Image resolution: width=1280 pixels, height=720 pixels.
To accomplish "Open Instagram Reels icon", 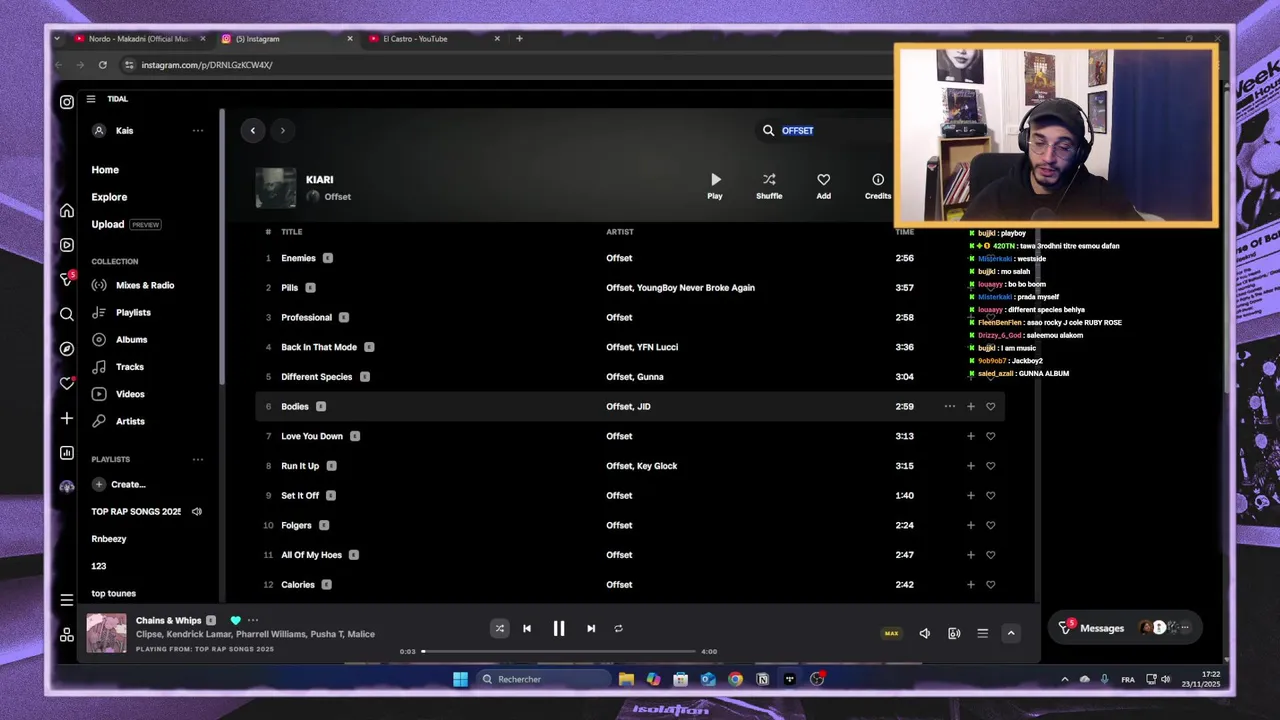I will 67,245.
